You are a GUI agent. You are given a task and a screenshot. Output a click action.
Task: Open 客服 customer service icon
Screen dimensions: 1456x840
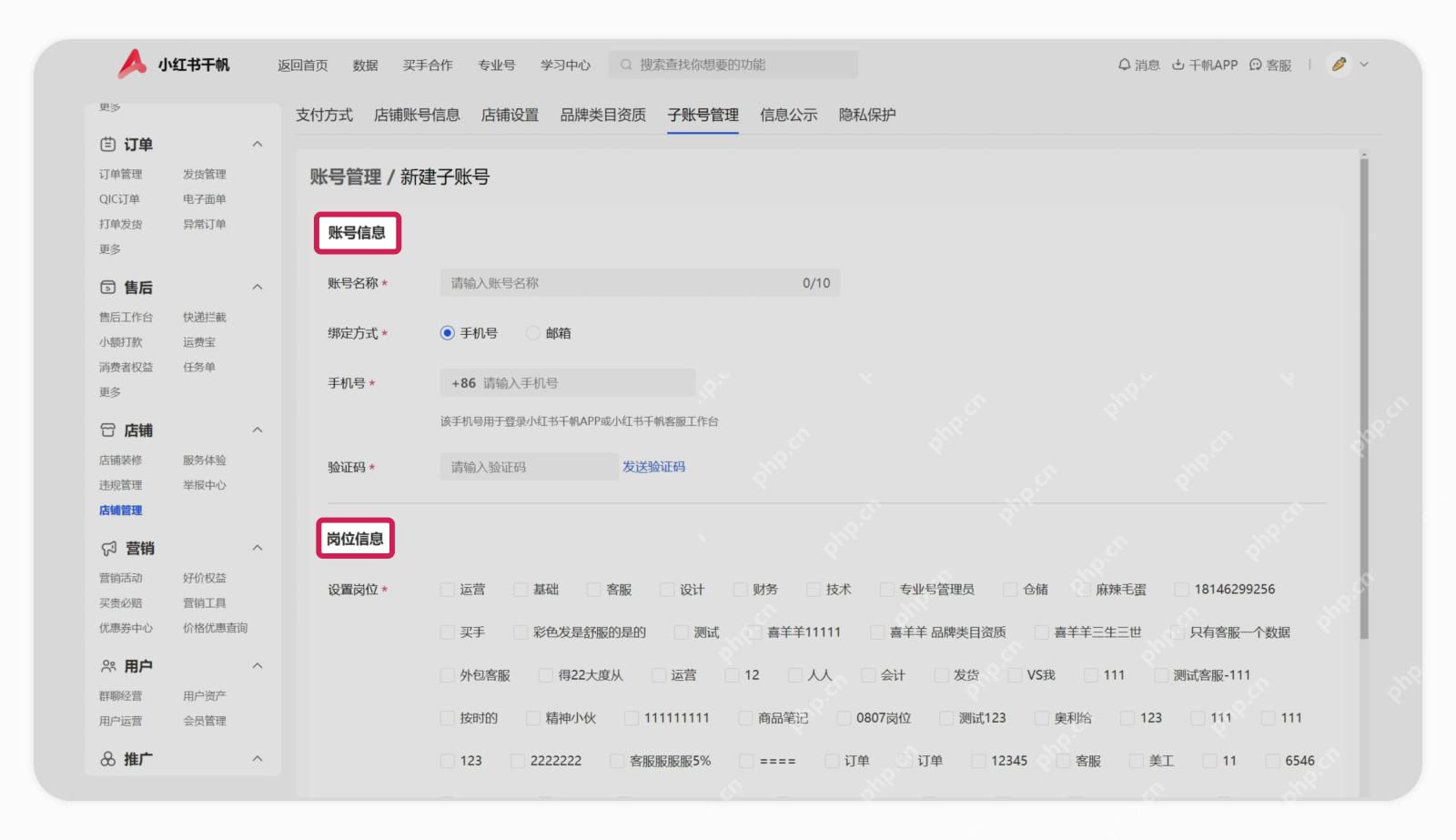1255,65
